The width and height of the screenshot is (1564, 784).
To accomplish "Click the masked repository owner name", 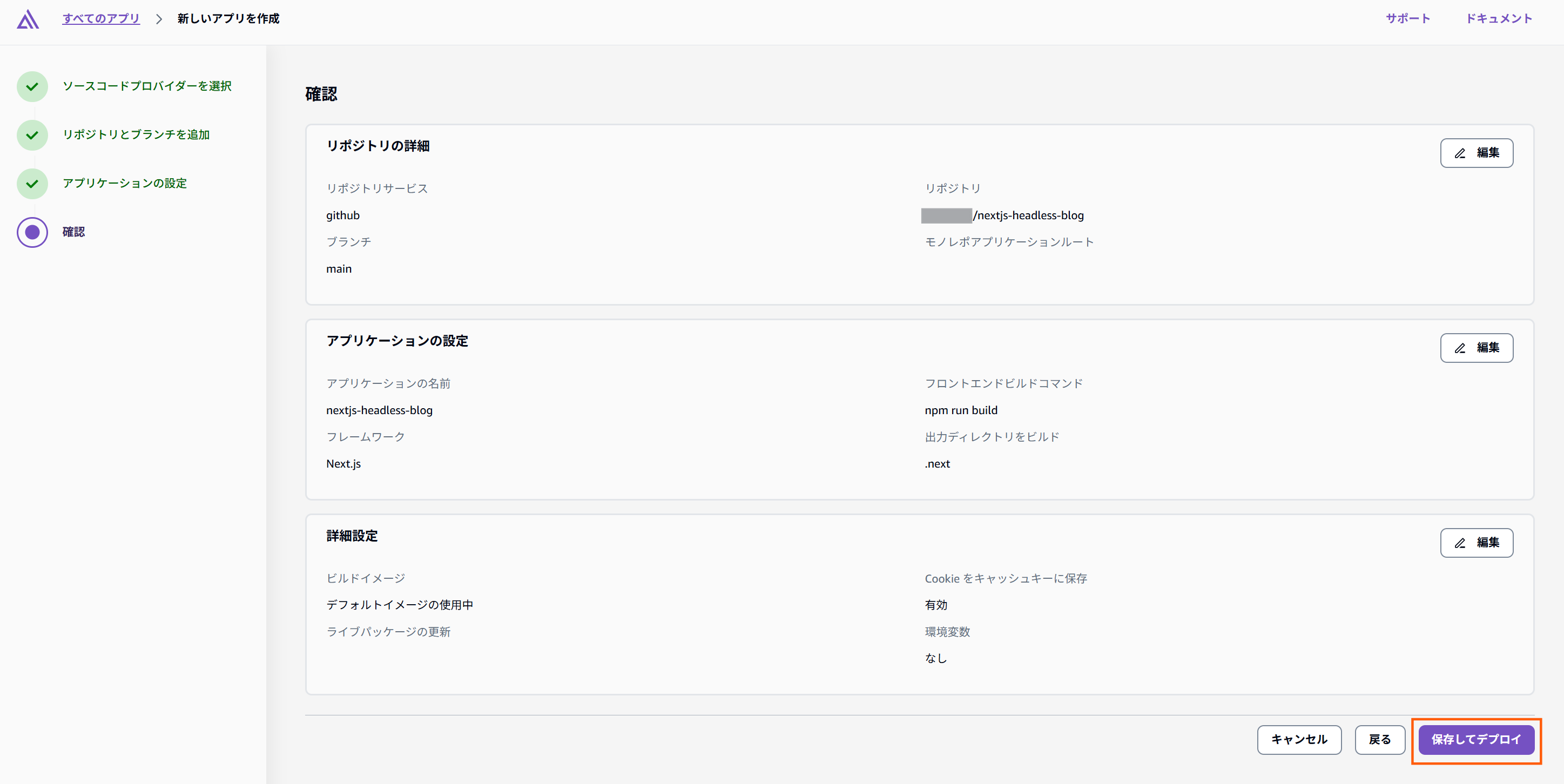I will (947, 215).
